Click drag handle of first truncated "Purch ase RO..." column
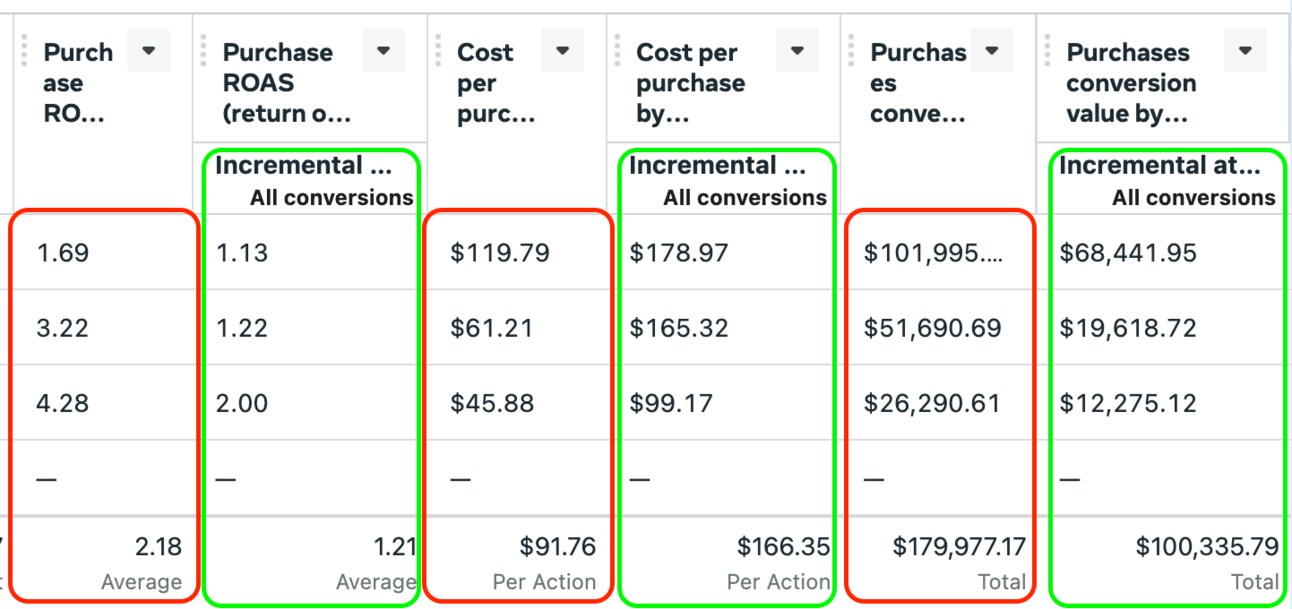This screenshot has width=1292, height=609. [23, 51]
